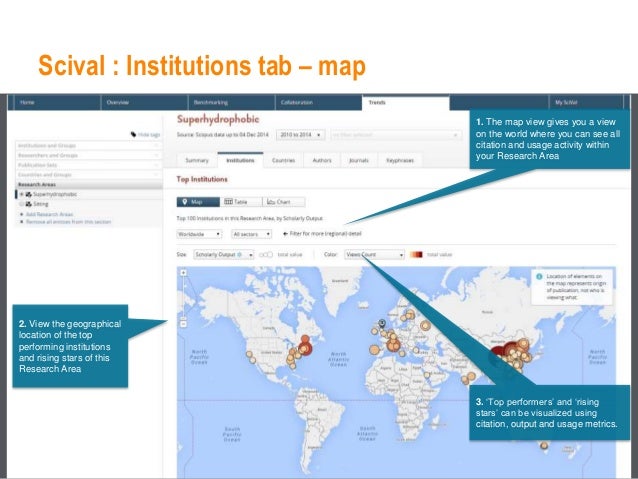Click the map zoom slider track

[184, 298]
